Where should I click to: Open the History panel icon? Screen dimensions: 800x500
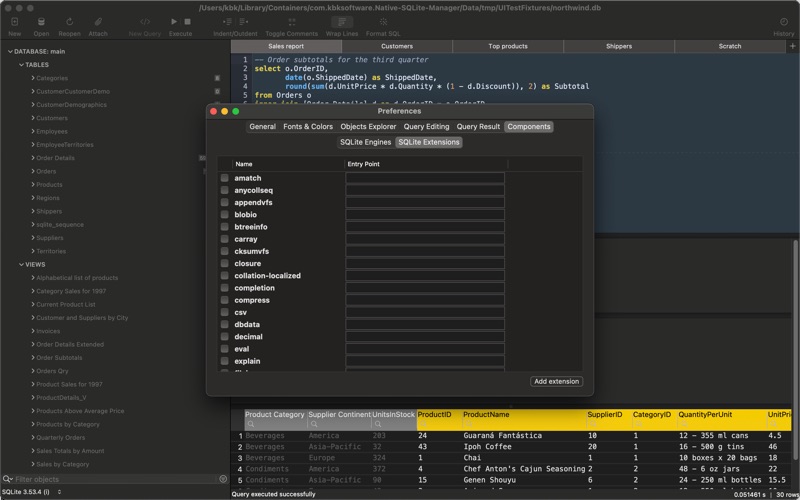pyautogui.click(x=784, y=21)
